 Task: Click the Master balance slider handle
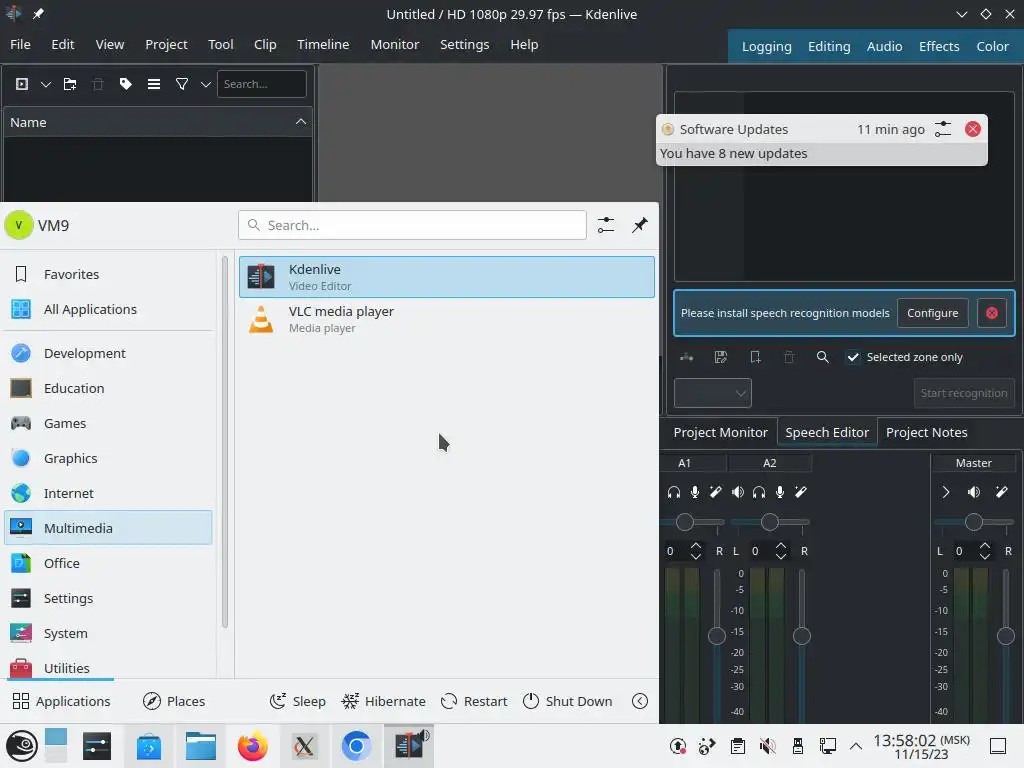(974, 522)
